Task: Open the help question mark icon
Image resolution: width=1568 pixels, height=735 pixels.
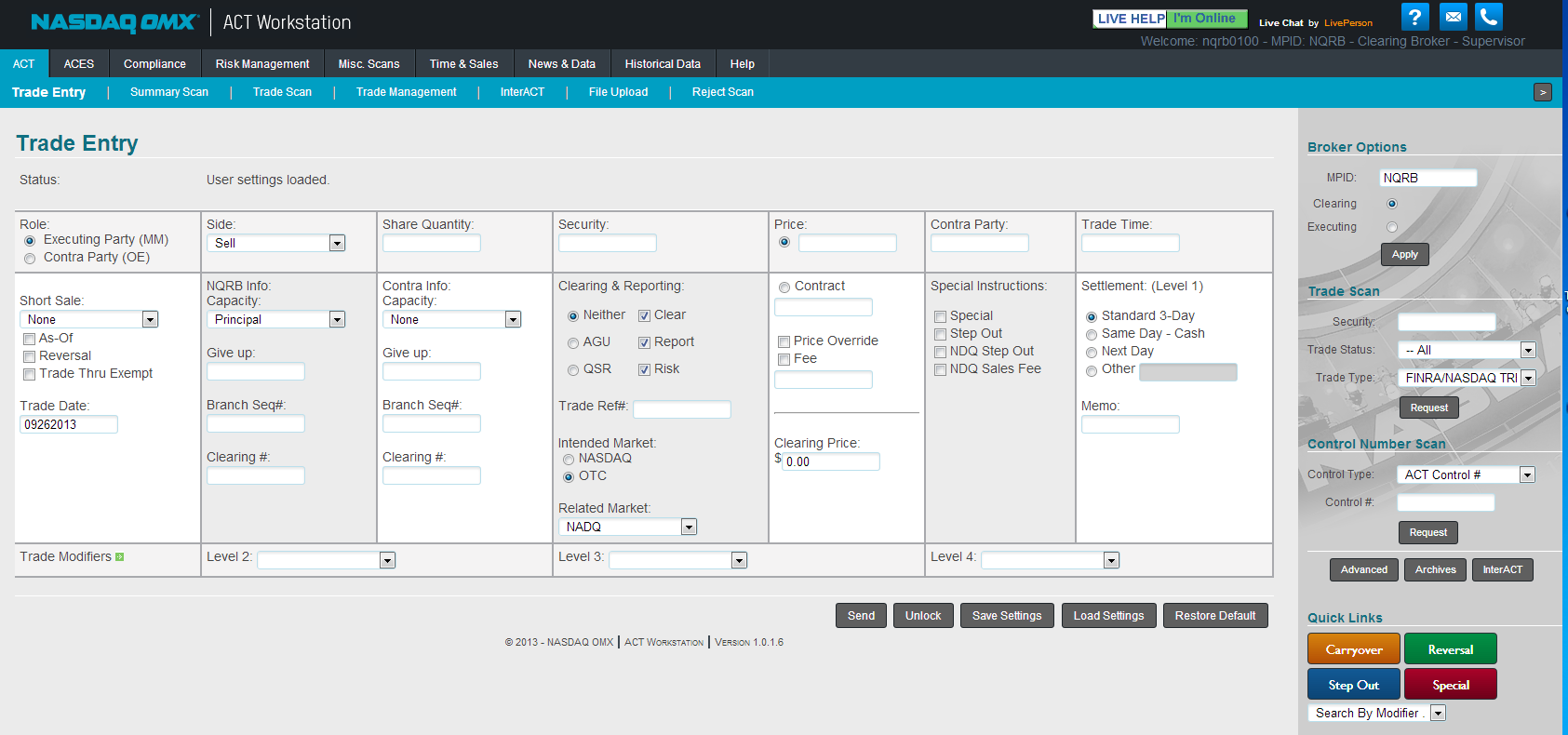Action: click(x=1414, y=17)
